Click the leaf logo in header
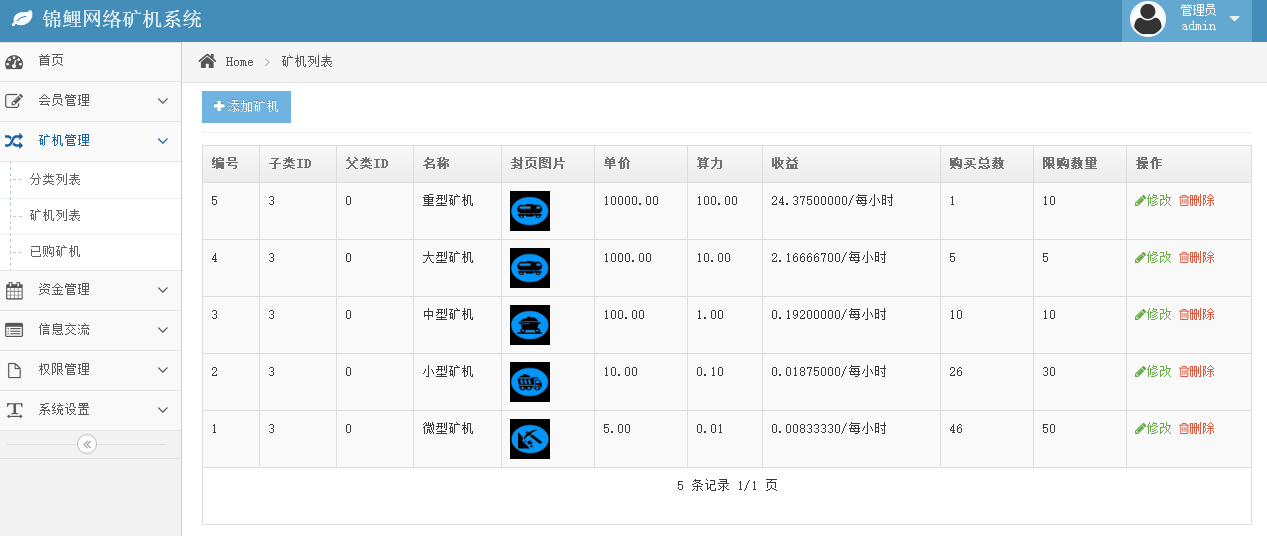Viewport: 1267px width, 536px height. [x=22, y=19]
